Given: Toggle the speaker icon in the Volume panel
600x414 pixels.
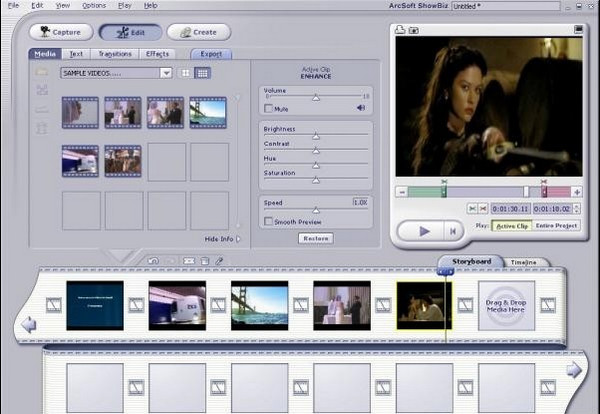Looking at the screenshot, I should pos(360,108).
